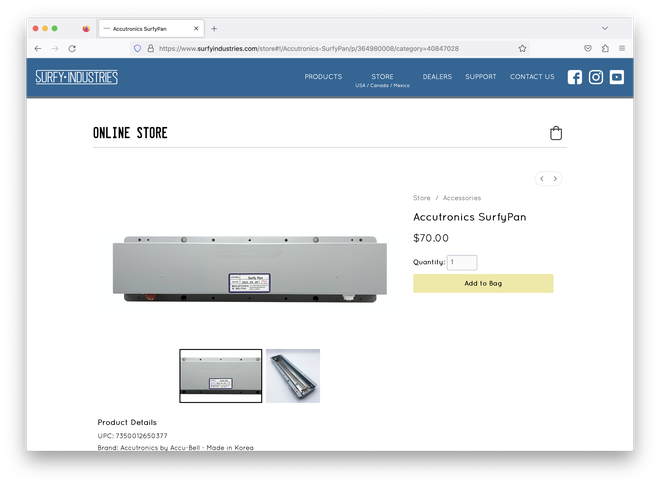
Task: Select the first product thumbnail with label
Action: (x=221, y=376)
